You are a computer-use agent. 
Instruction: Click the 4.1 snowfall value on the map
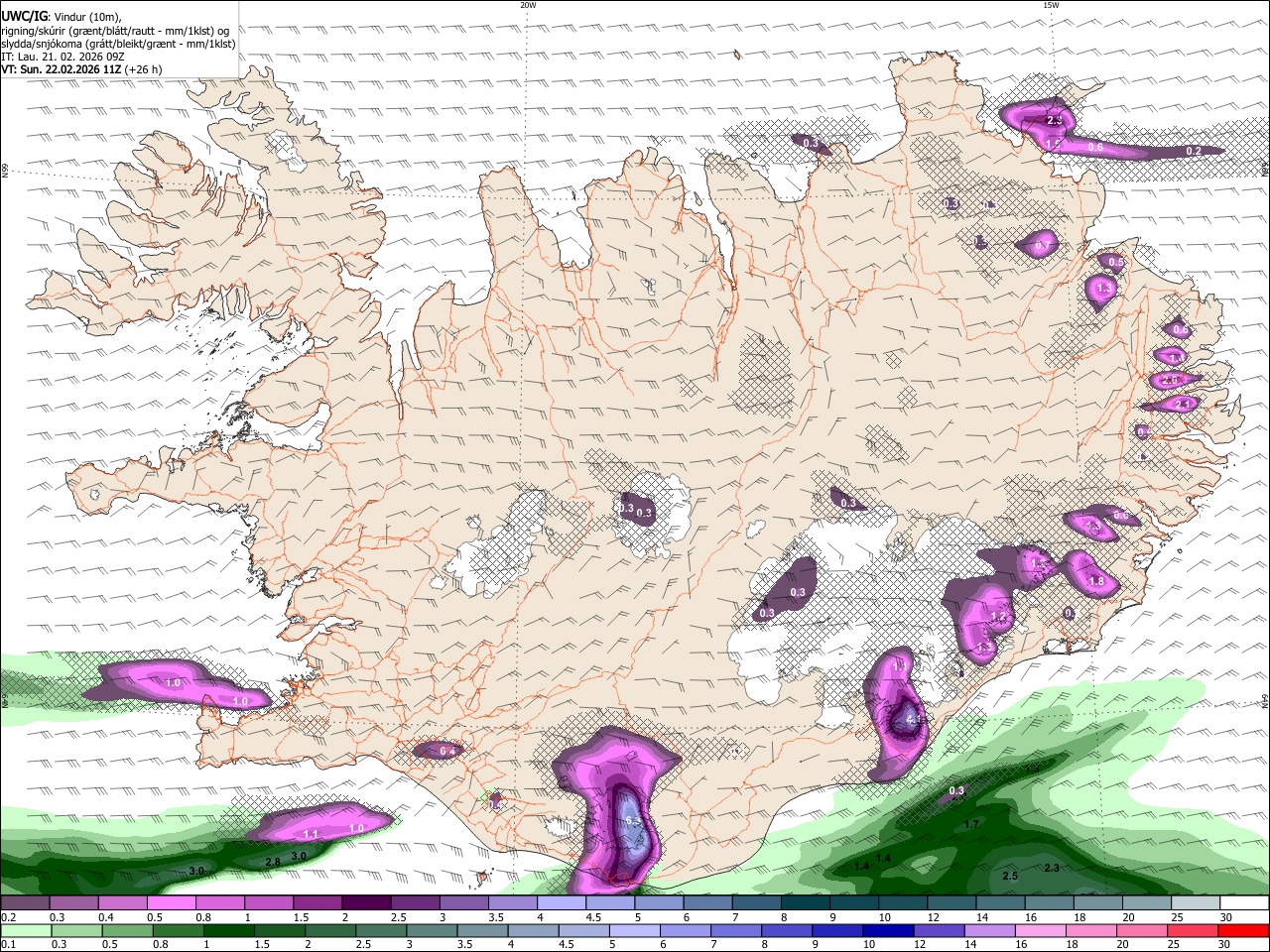914,719
